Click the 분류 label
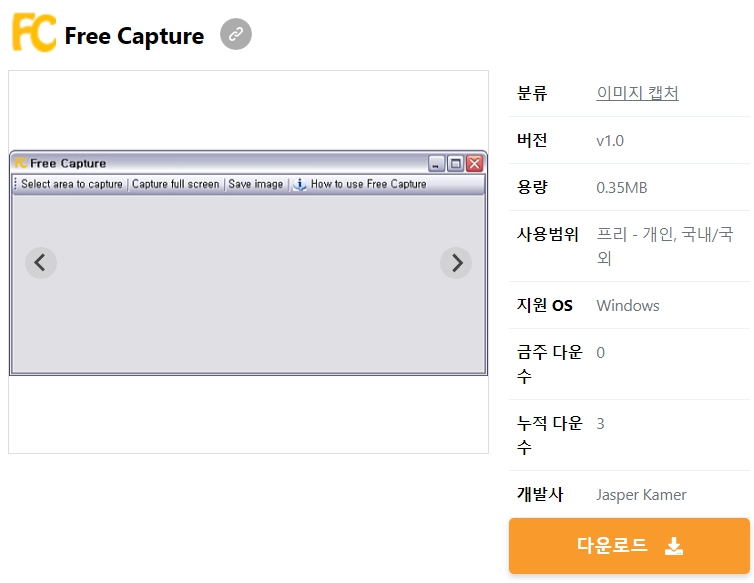The width and height of the screenshot is (754, 583). click(x=532, y=93)
